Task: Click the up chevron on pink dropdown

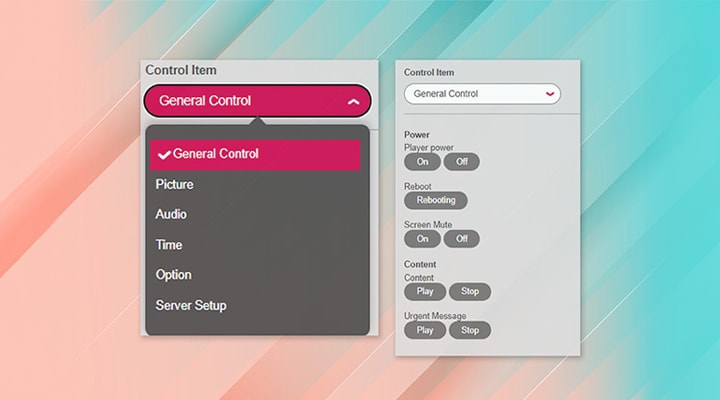Action: tap(353, 101)
